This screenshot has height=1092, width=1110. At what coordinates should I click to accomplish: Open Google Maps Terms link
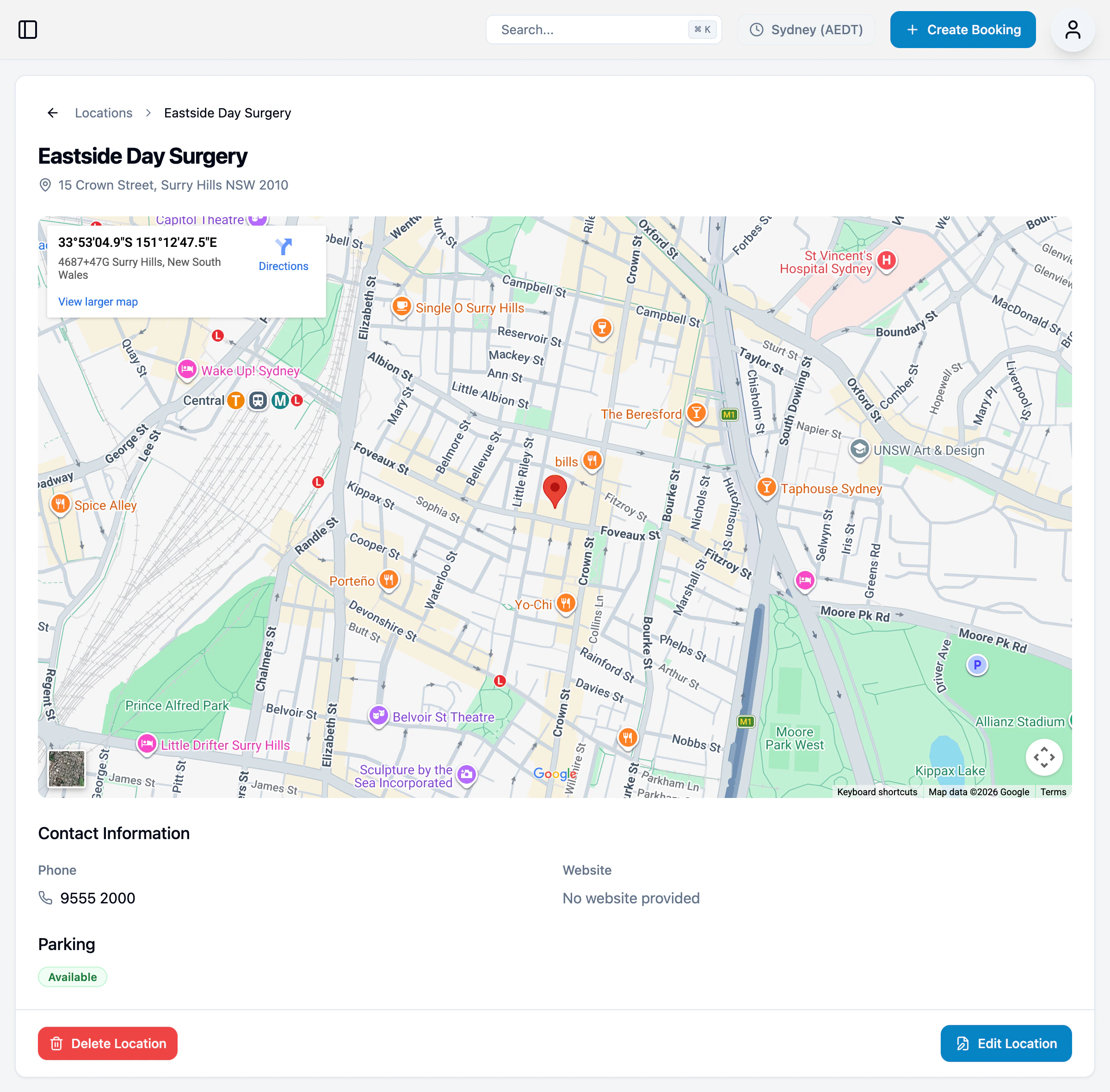coord(1053,792)
